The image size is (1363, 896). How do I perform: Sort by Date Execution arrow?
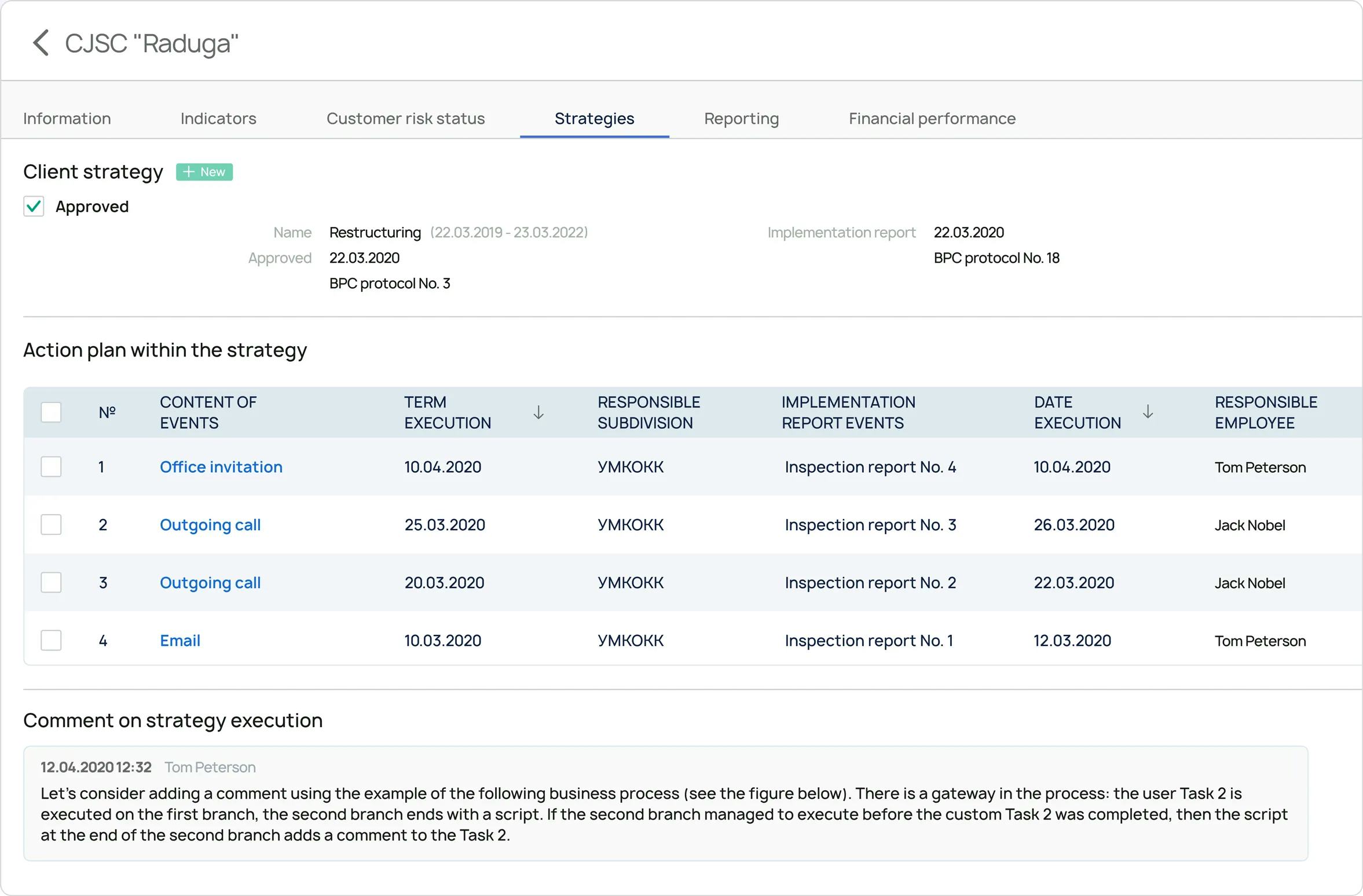(1148, 412)
